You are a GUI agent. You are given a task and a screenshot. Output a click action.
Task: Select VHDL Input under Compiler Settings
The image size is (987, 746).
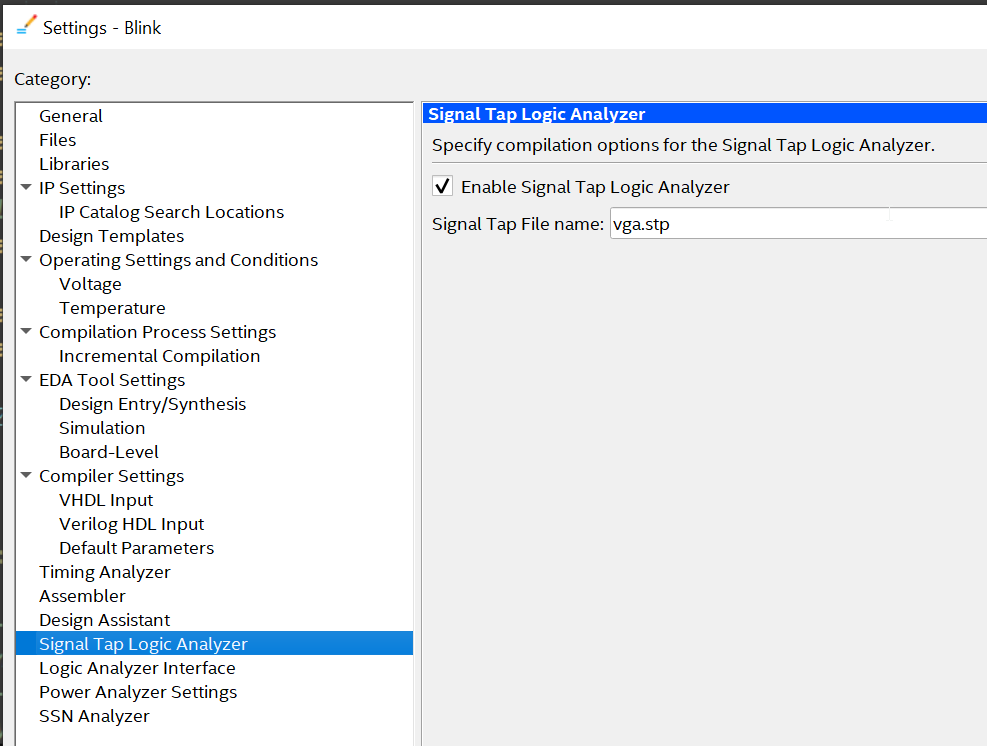click(106, 500)
